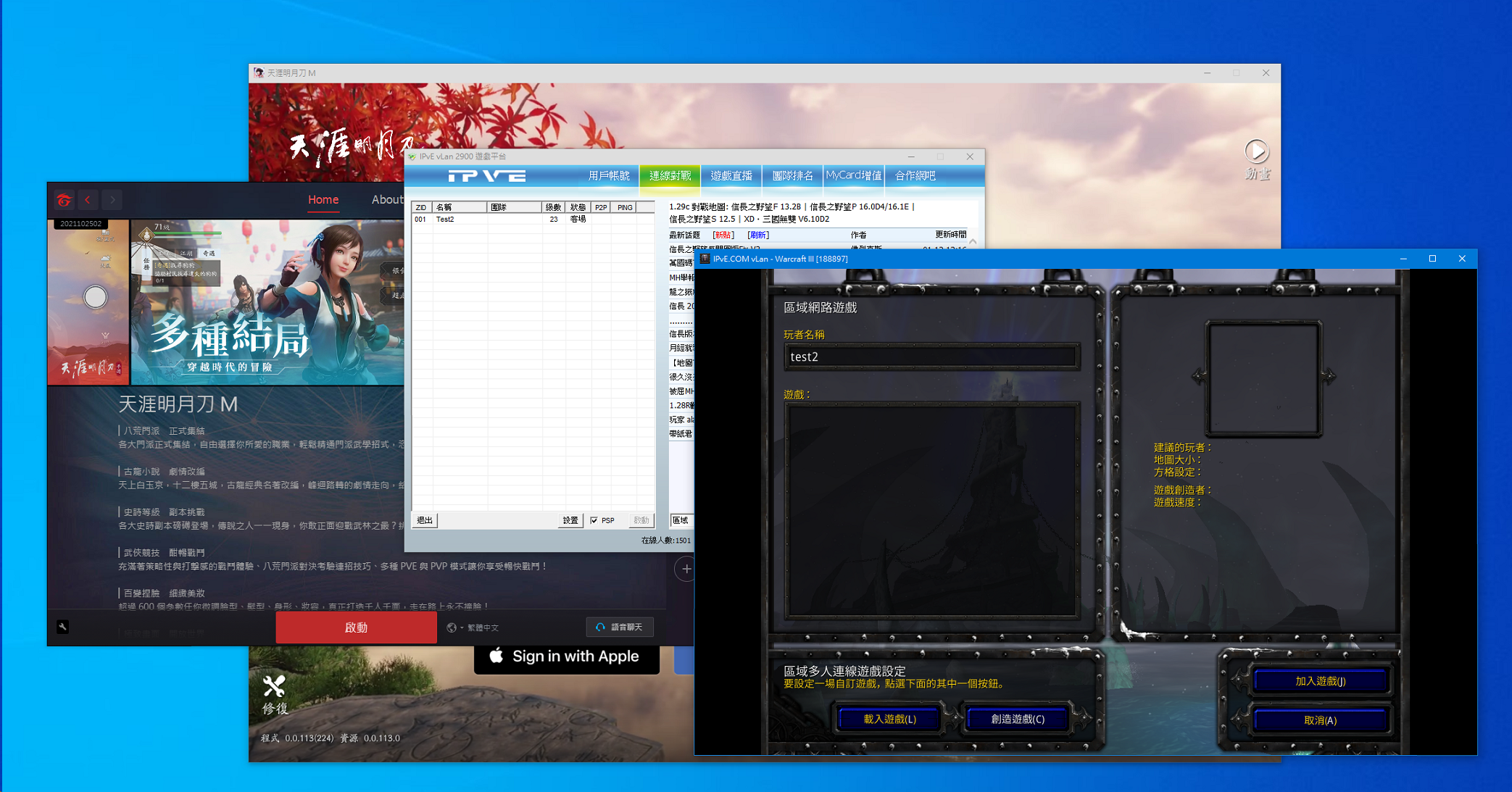Click the 刷新 refresh link
The width and height of the screenshot is (1512, 792).
pyautogui.click(x=758, y=235)
